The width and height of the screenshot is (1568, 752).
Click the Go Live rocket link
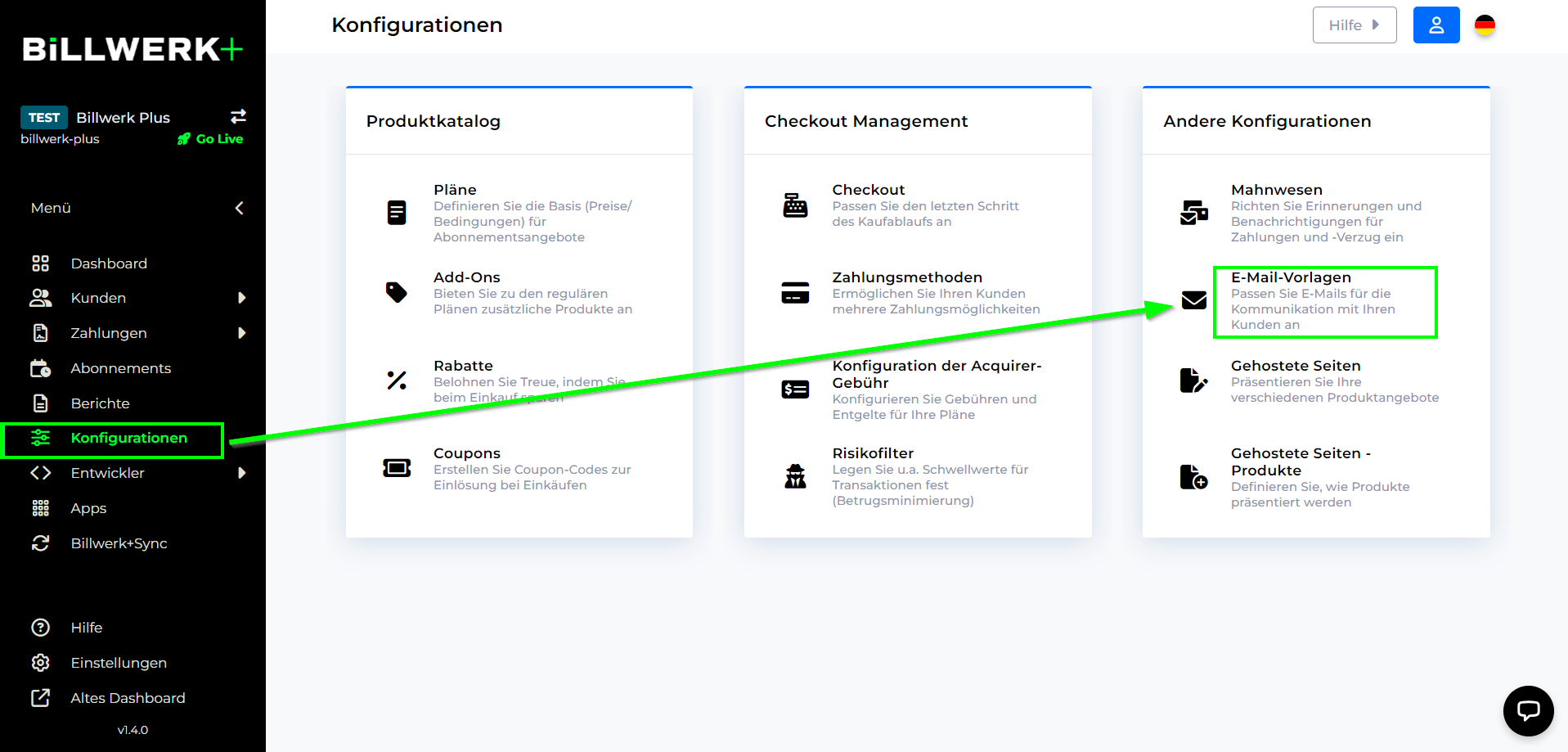coord(210,139)
